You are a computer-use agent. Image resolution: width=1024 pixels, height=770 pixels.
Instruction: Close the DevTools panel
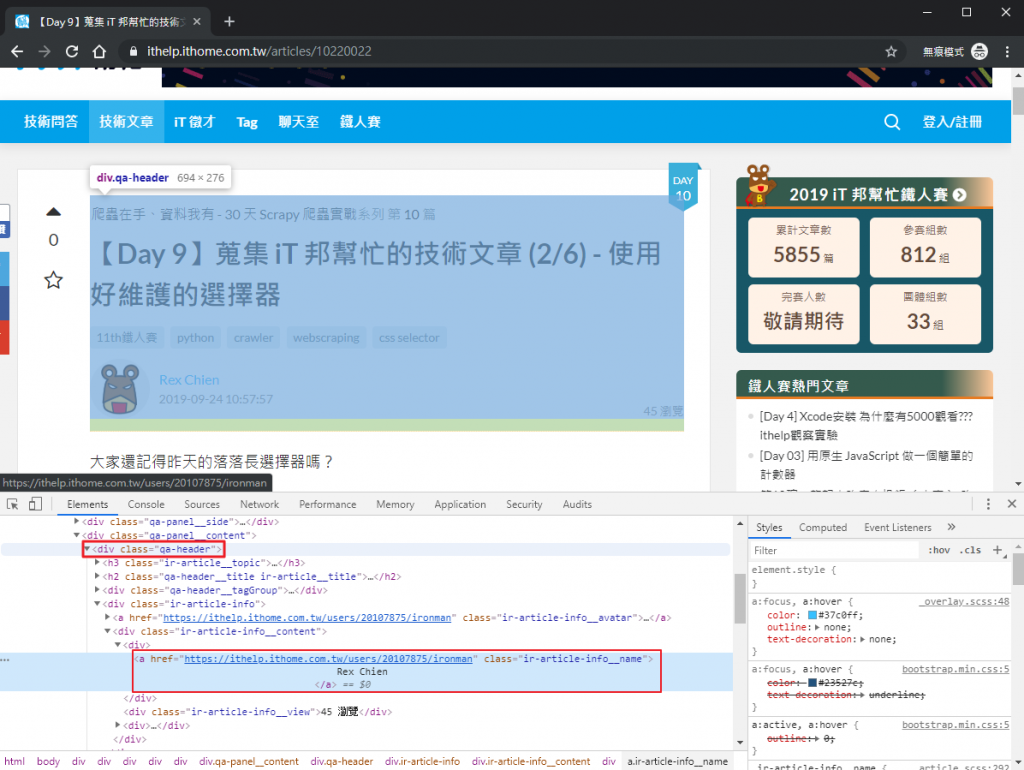click(x=1012, y=504)
